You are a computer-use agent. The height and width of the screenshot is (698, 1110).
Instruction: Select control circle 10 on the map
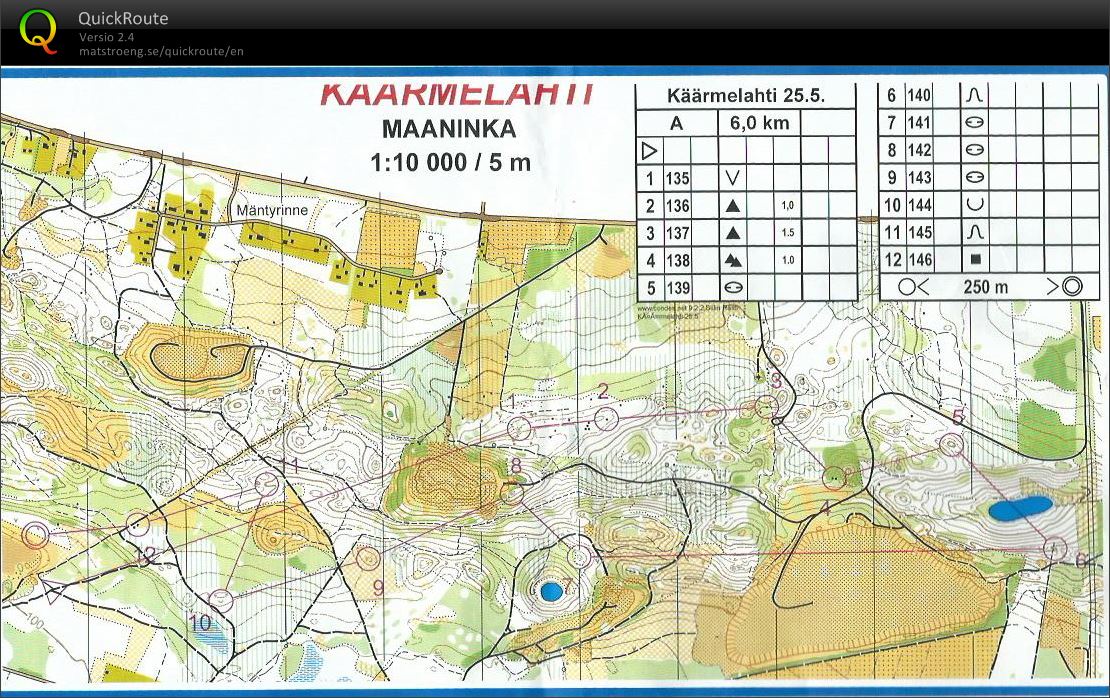[x=222, y=601]
